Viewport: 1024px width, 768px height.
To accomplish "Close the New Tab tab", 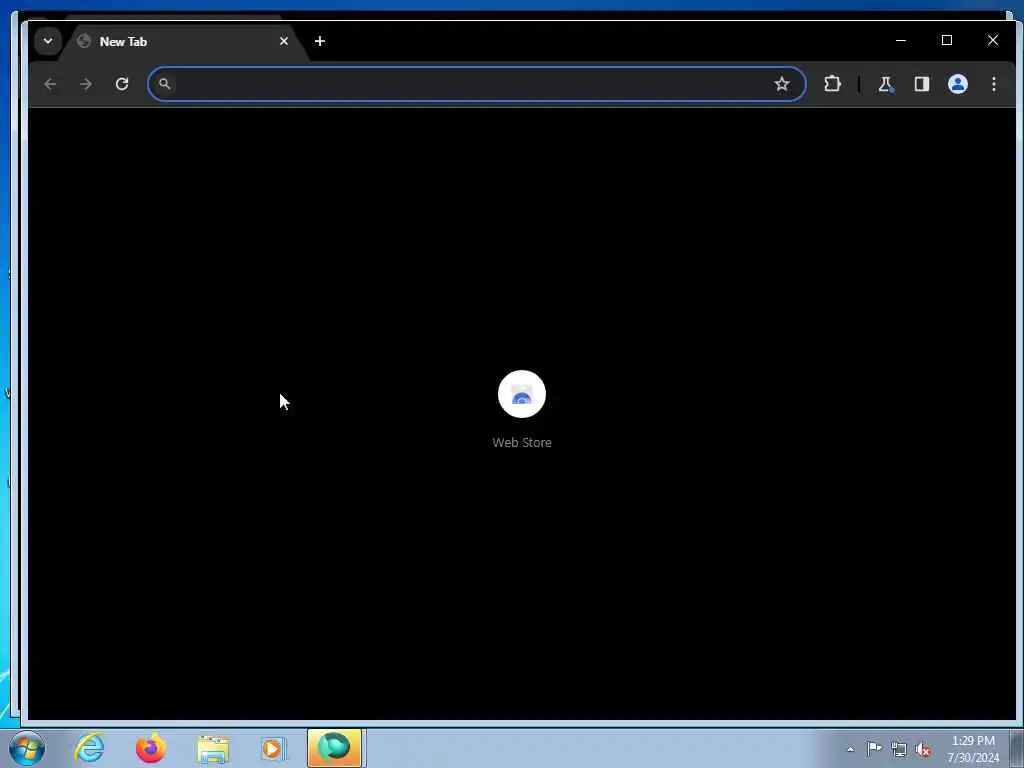I will pos(283,41).
